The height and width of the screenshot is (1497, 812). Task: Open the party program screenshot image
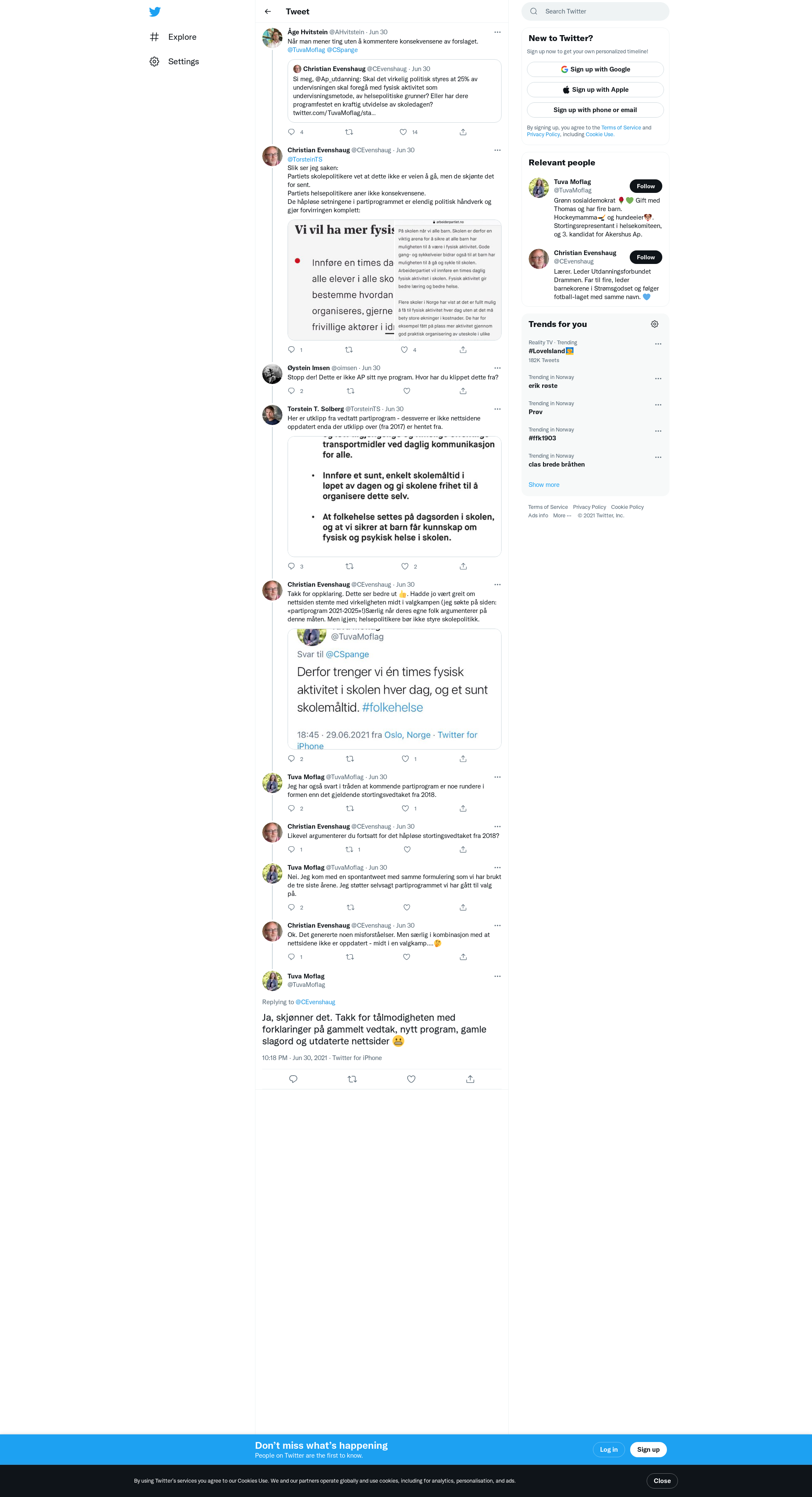pyautogui.click(x=395, y=497)
